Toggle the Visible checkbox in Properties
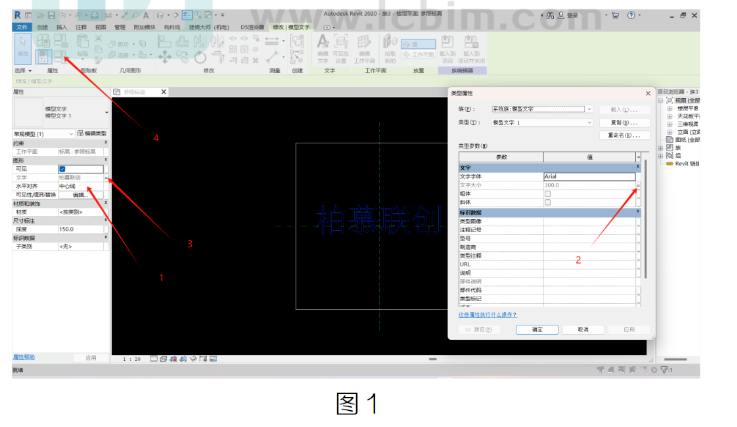The height and width of the screenshot is (427, 737). [x=63, y=169]
